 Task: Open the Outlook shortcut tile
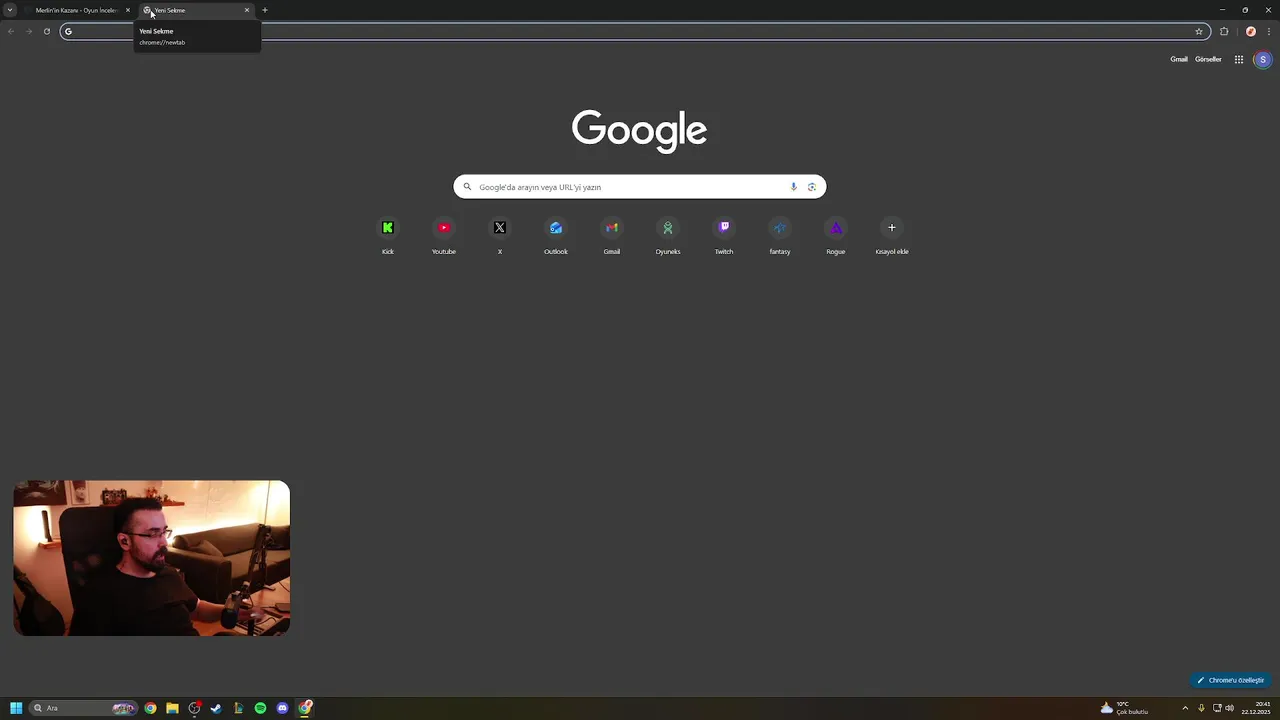coord(556,236)
